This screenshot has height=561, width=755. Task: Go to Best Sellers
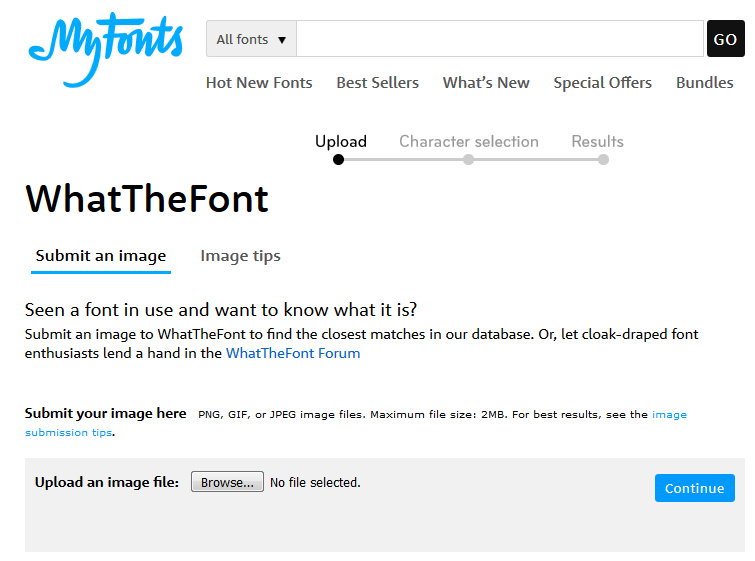[378, 83]
